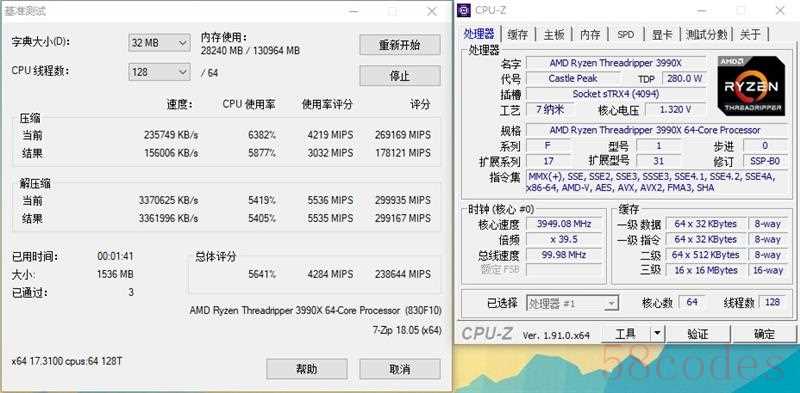
Task: Click the 帮助 button
Action: 307,369
